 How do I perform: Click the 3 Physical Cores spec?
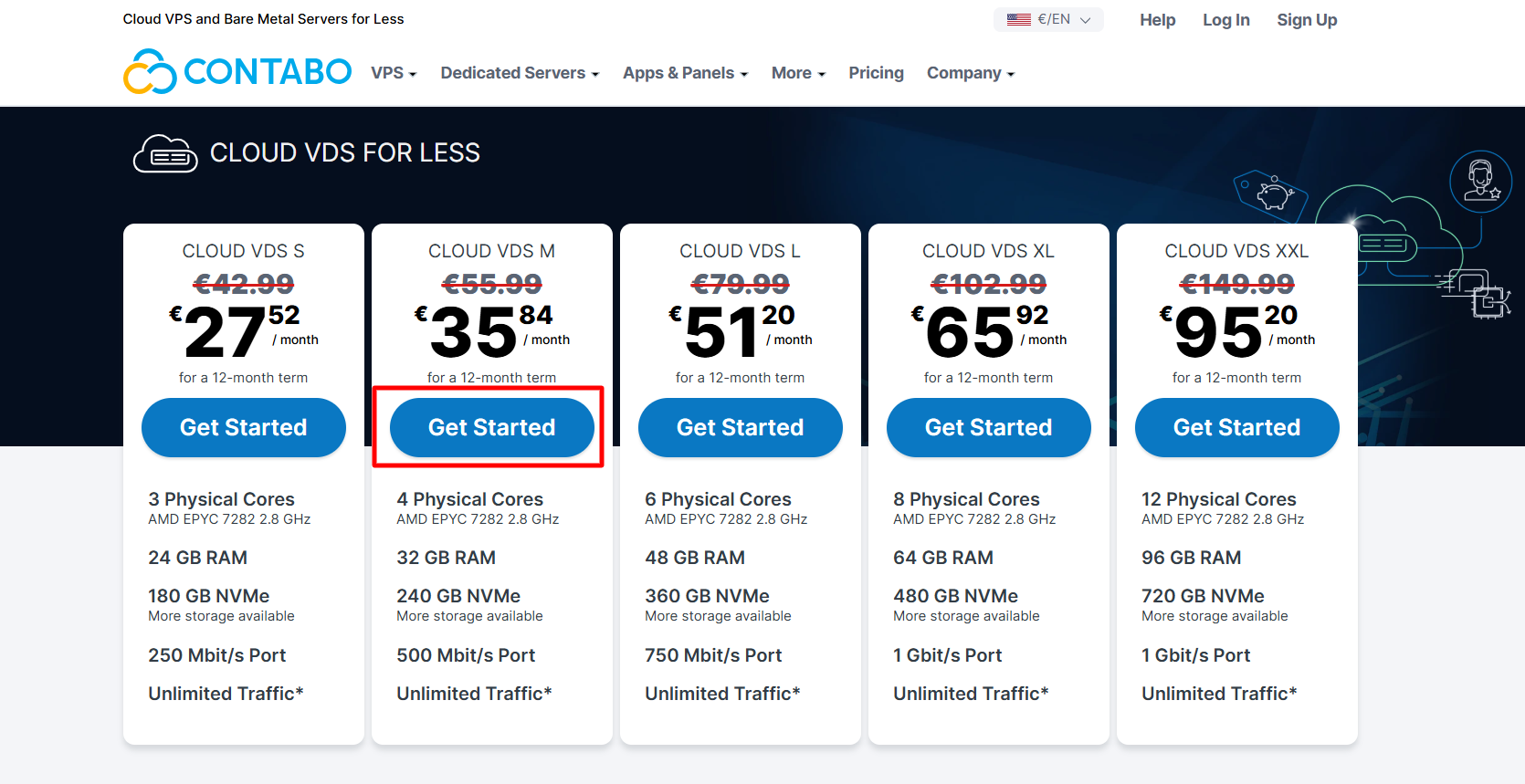tap(222, 499)
